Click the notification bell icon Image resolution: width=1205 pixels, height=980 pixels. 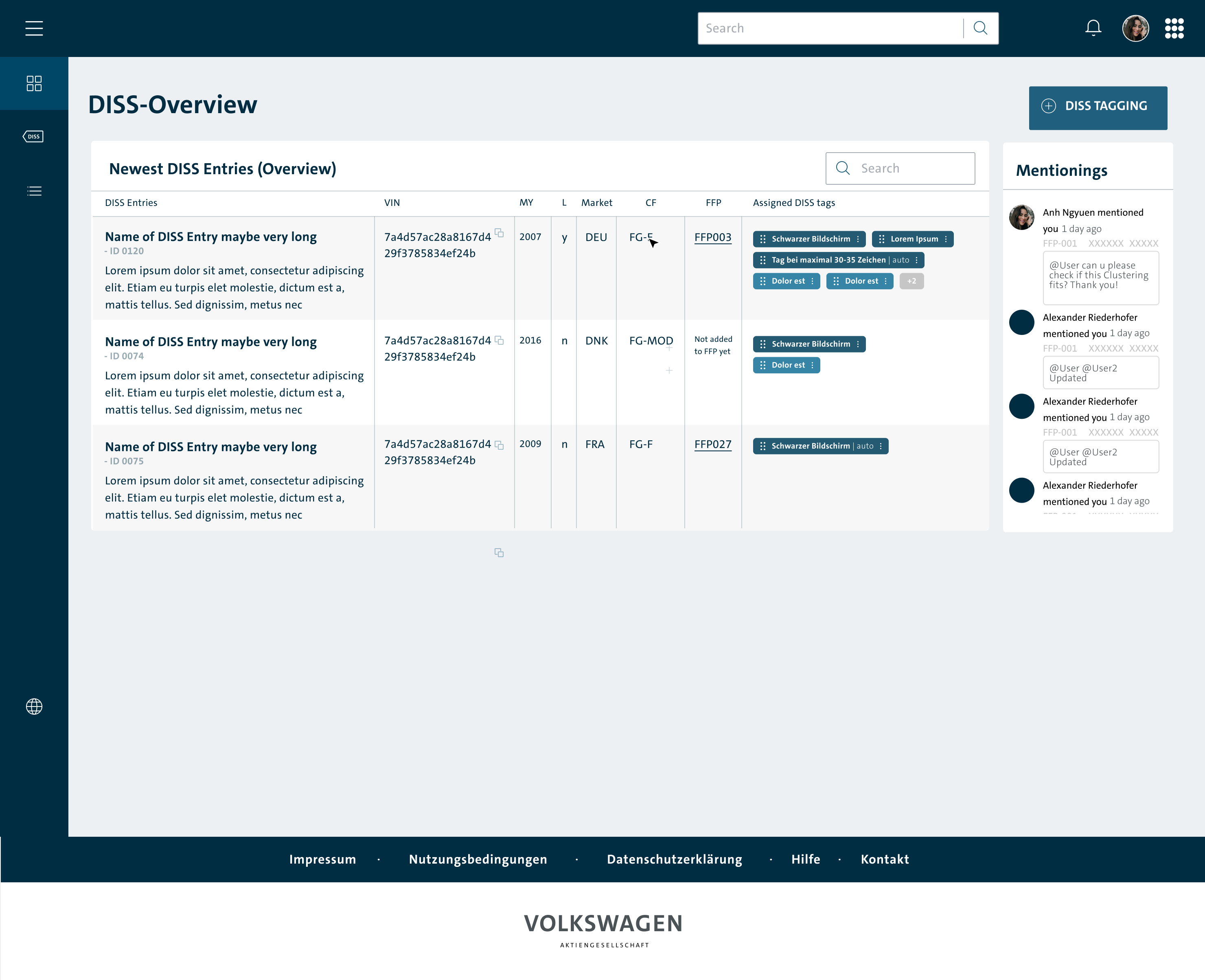pos(1093,28)
